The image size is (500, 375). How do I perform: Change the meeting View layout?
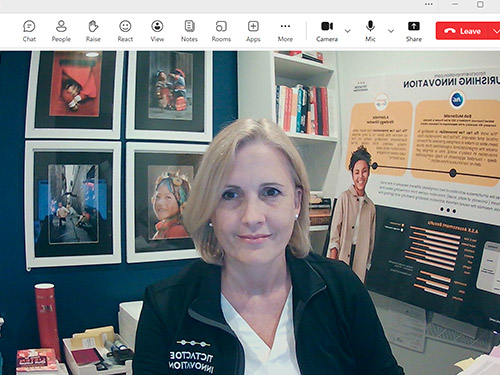pos(157,31)
